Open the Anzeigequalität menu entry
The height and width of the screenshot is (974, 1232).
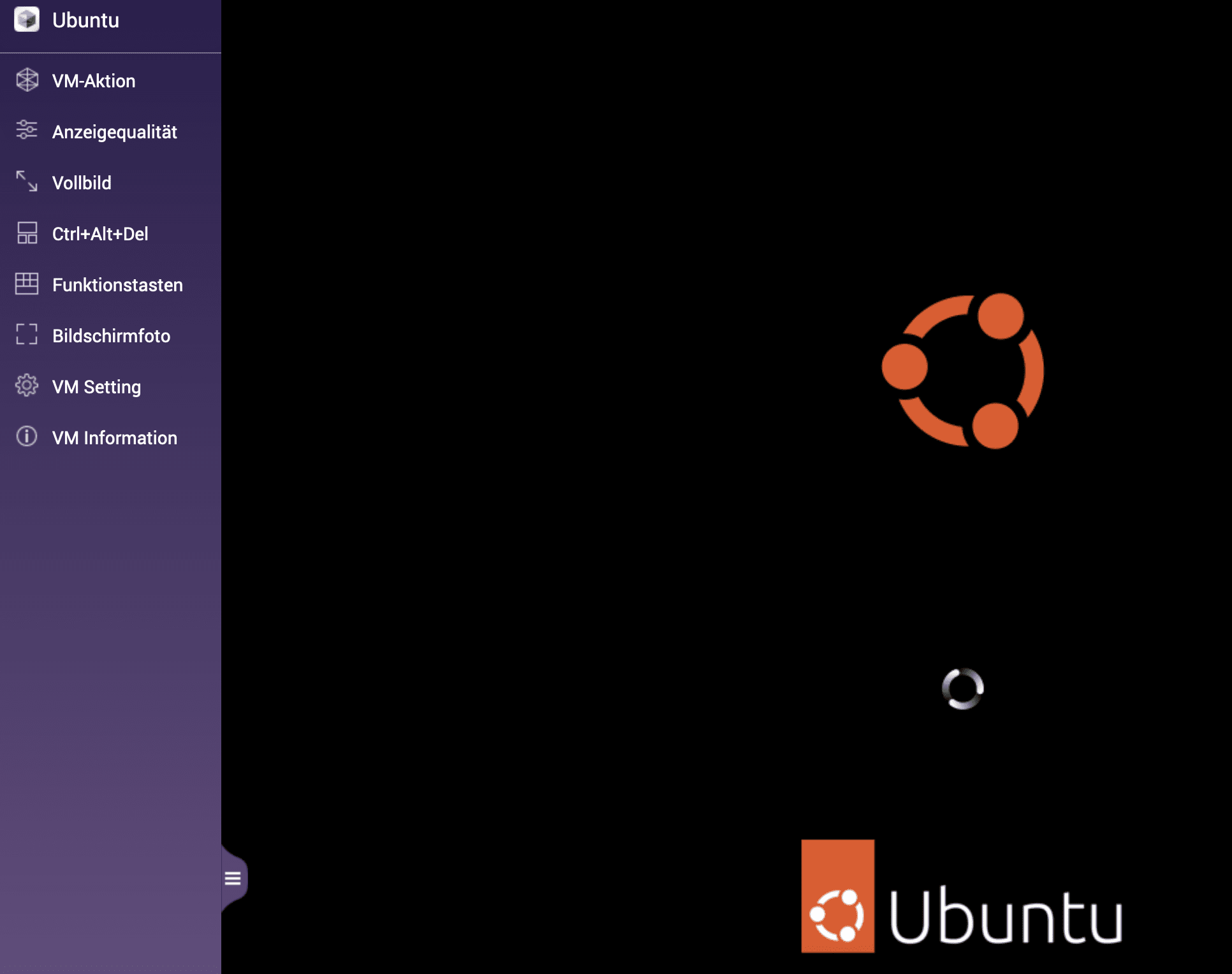(115, 132)
